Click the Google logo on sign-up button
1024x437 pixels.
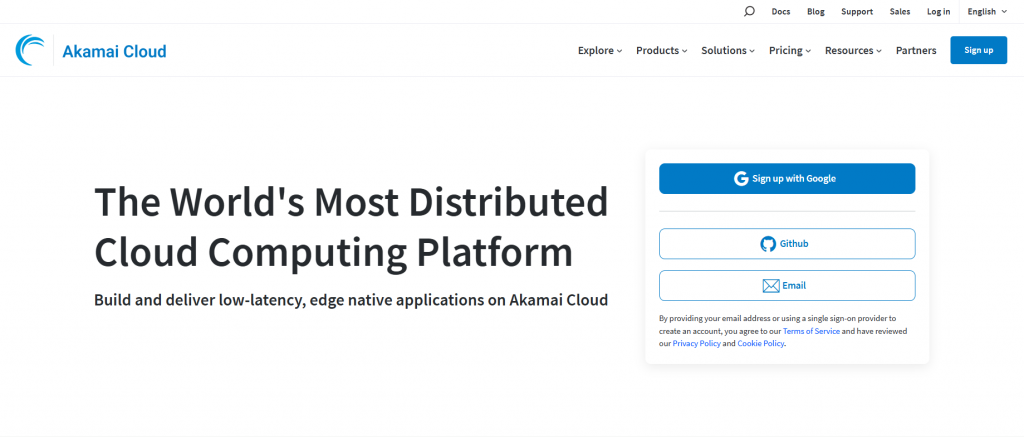741,179
